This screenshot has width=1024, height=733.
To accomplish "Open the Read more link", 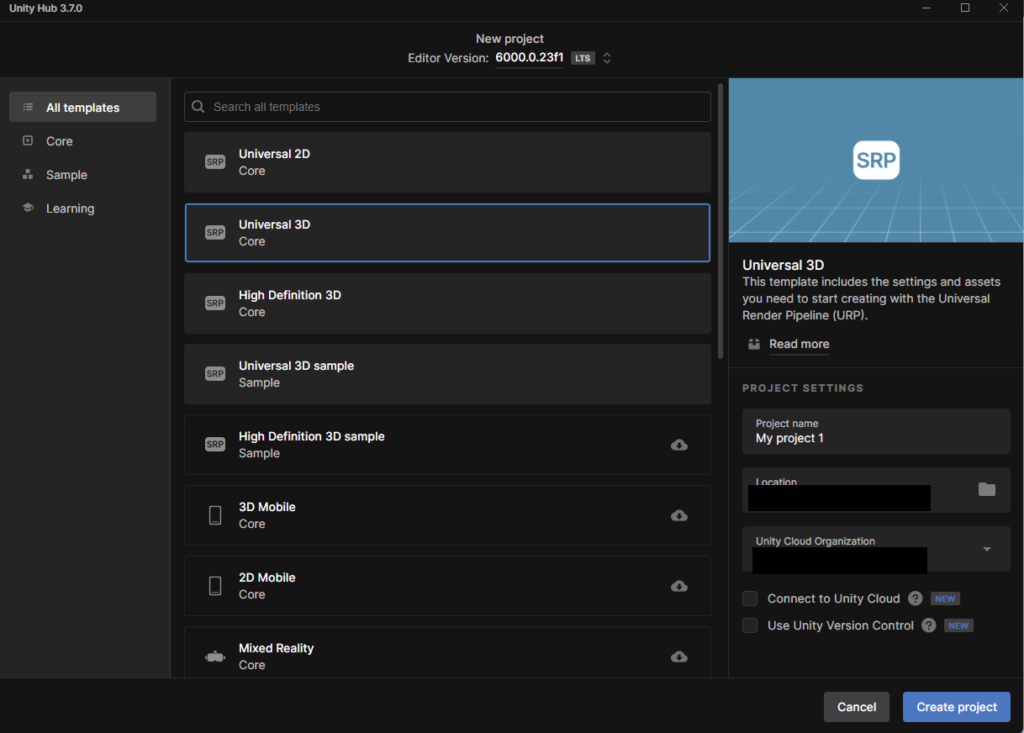I will [x=799, y=344].
